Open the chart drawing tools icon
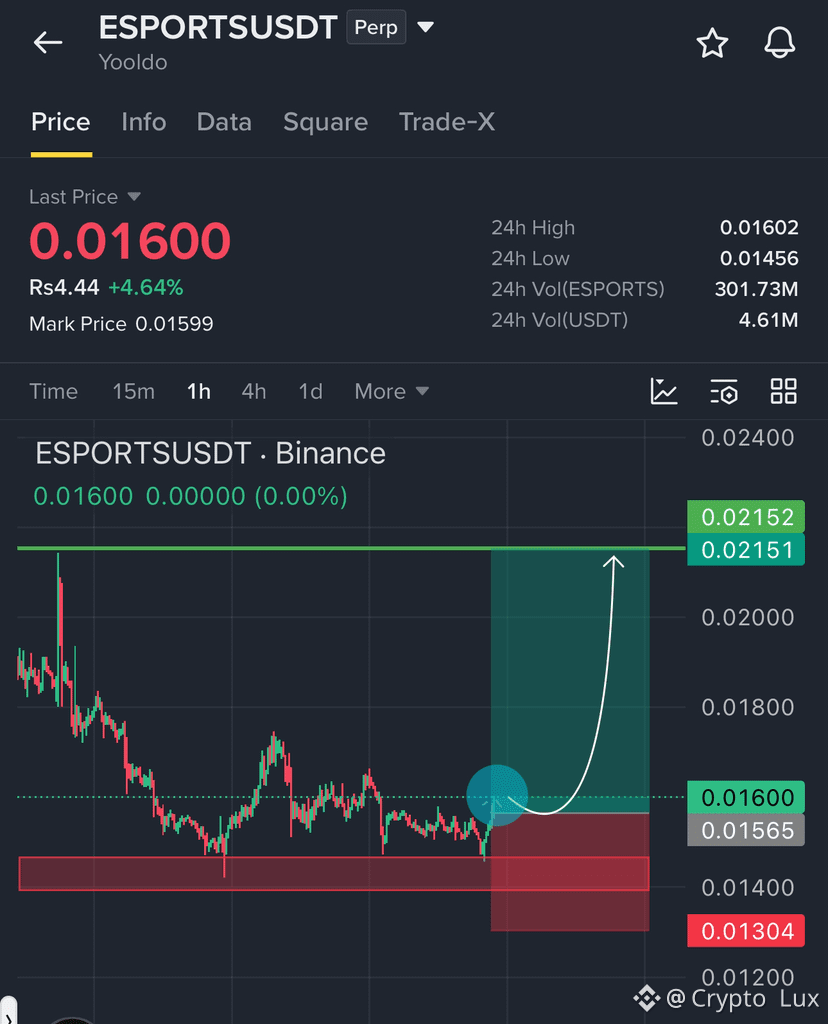Image resolution: width=828 pixels, height=1024 pixels. coord(663,391)
